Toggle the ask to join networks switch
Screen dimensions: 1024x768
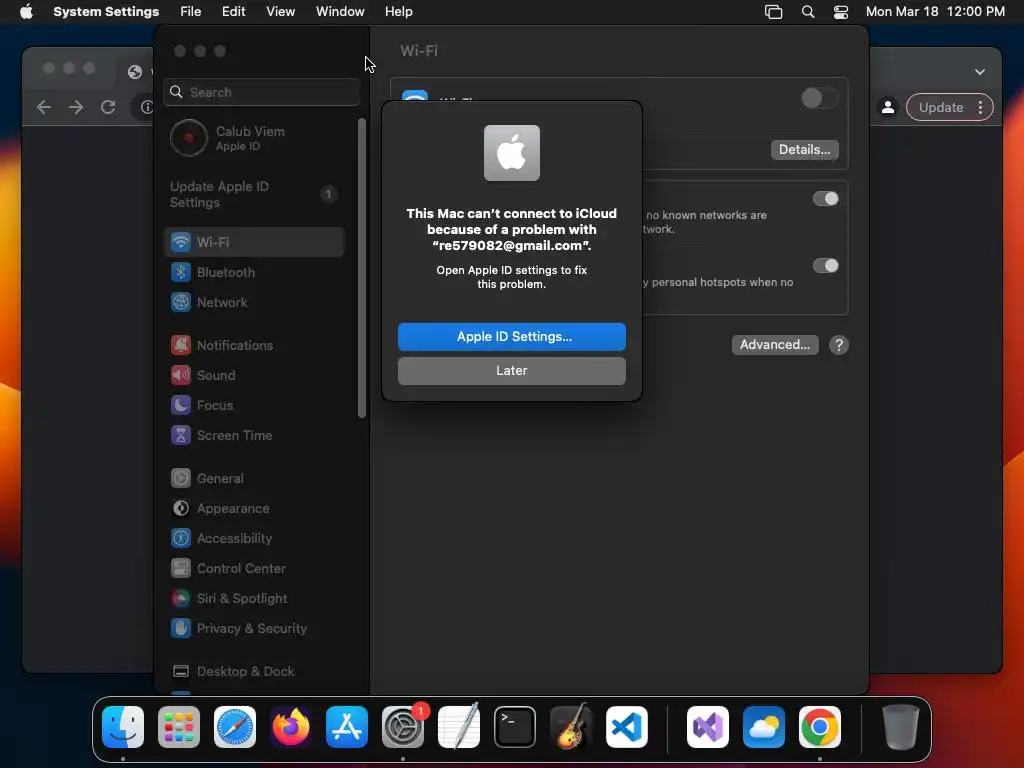(x=825, y=199)
